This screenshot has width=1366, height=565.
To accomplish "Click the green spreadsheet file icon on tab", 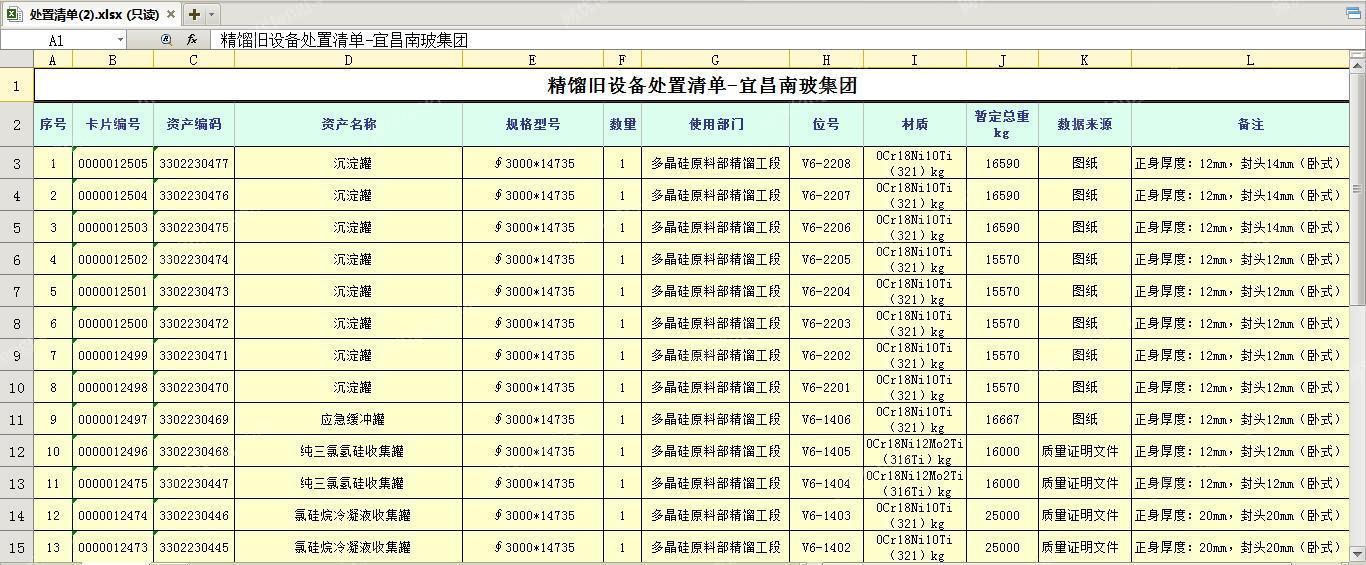I will (14, 14).
